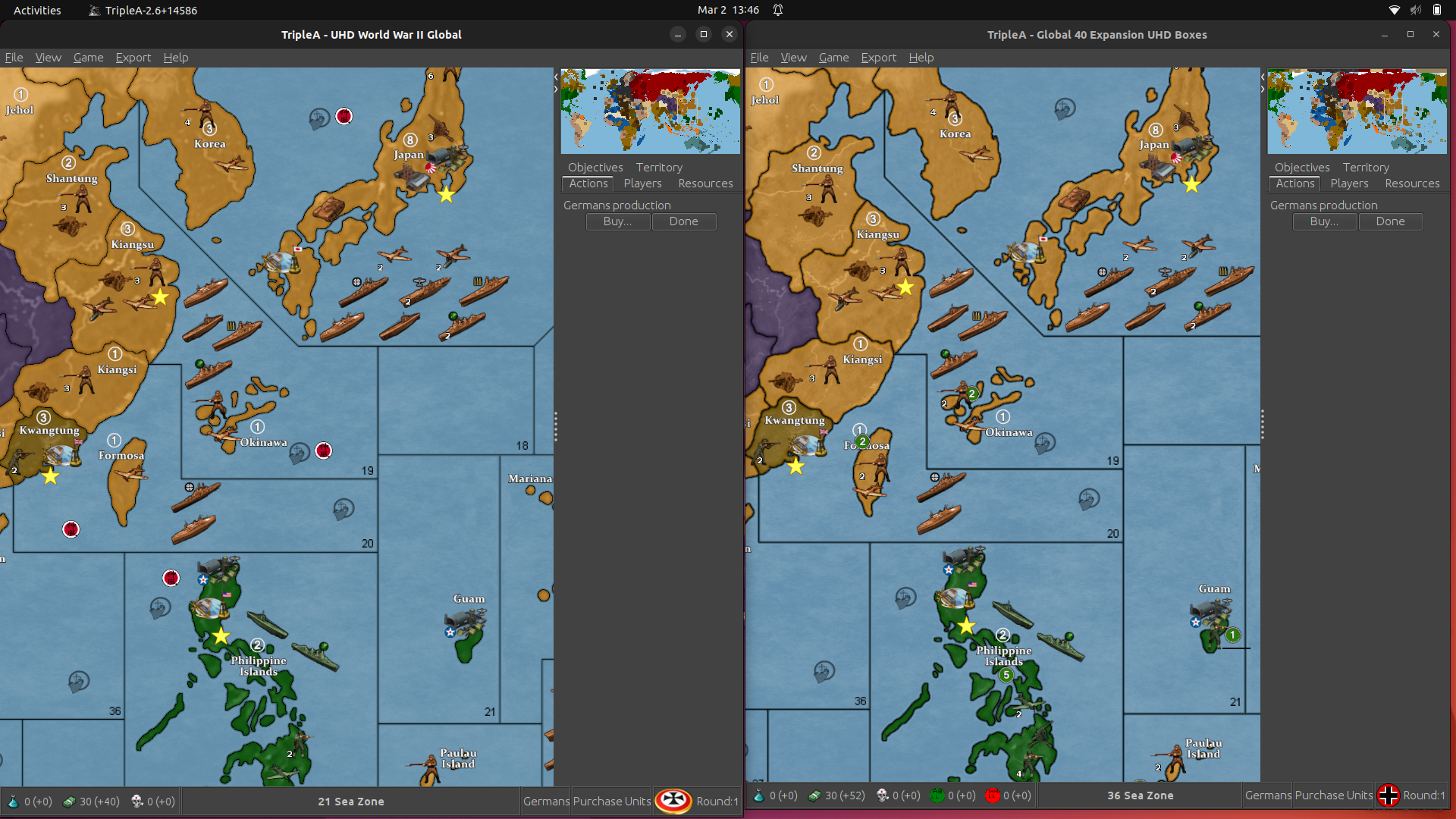Click the airbase icon on Guam, left map
Image resolution: width=1456 pixels, height=819 pixels.
[x=464, y=624]
